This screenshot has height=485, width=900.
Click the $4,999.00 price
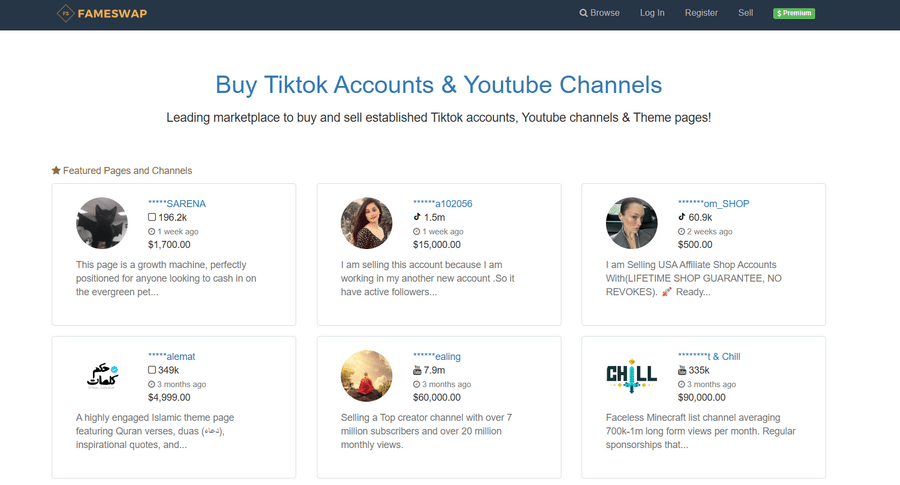pos(169,397)
